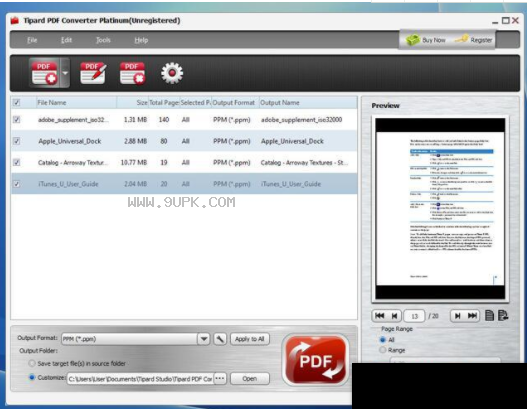The width and height of the screenshot is (527, 409).
Task: Click the Tipard app icon in title bar
Action: tap(14, 21)
